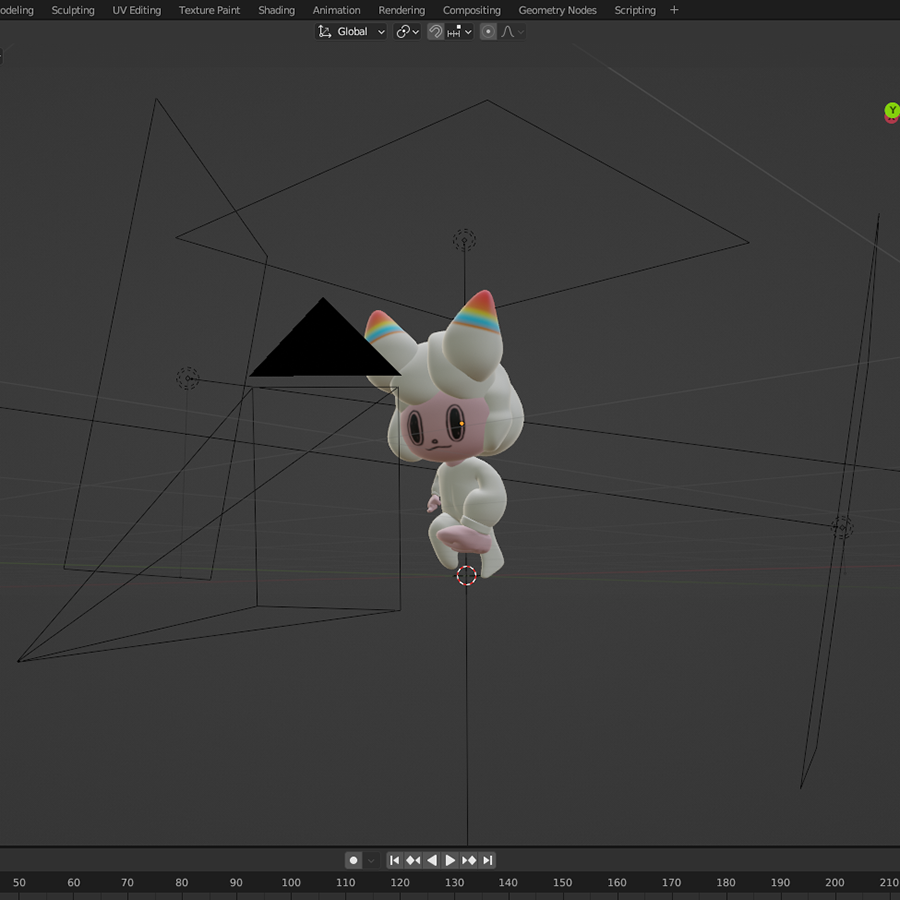This screenshot has height=900, width=900.
Task: Play the animation forward
Action: [451, 860]
